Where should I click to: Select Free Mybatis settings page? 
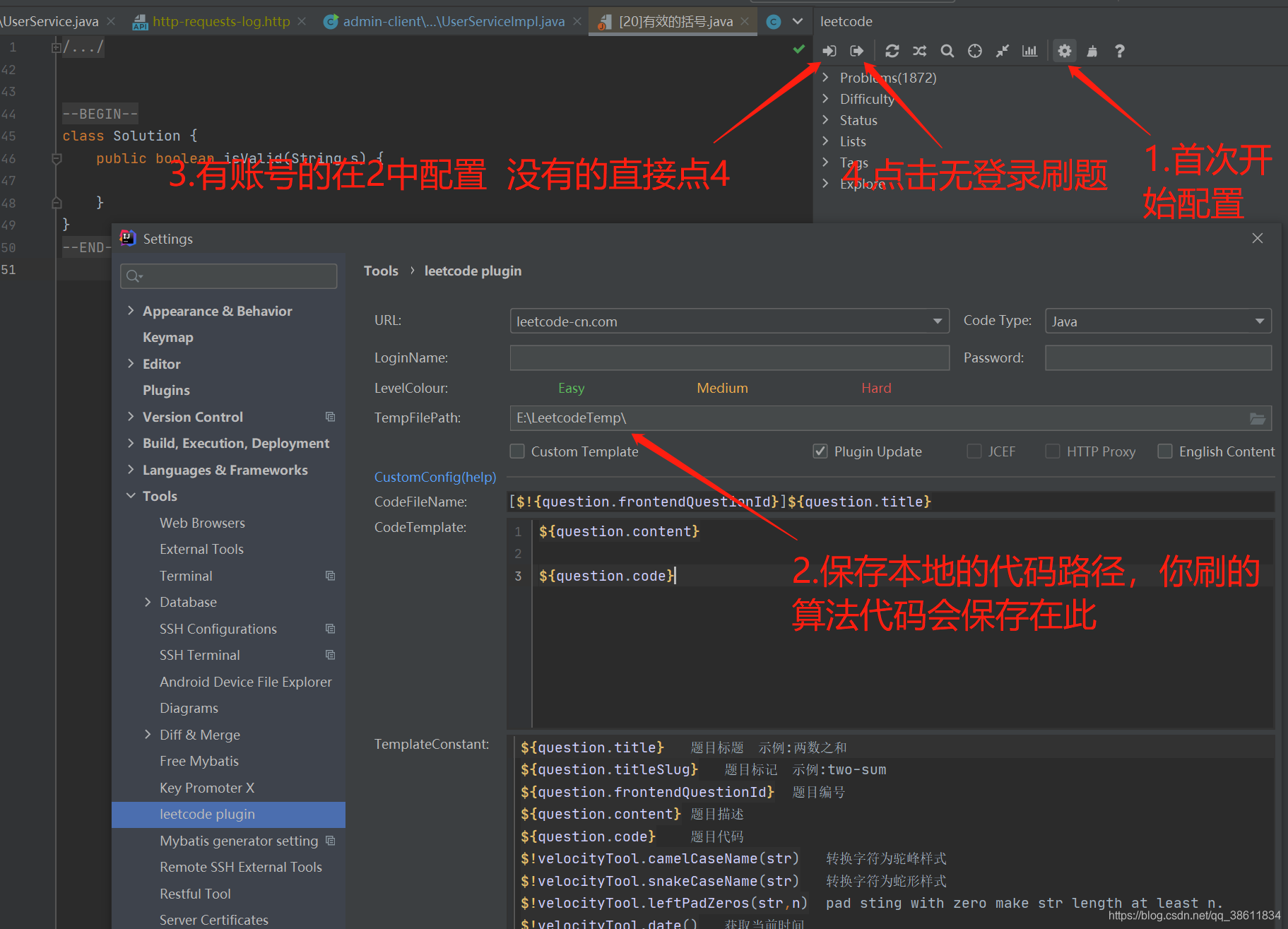(199, 761)
